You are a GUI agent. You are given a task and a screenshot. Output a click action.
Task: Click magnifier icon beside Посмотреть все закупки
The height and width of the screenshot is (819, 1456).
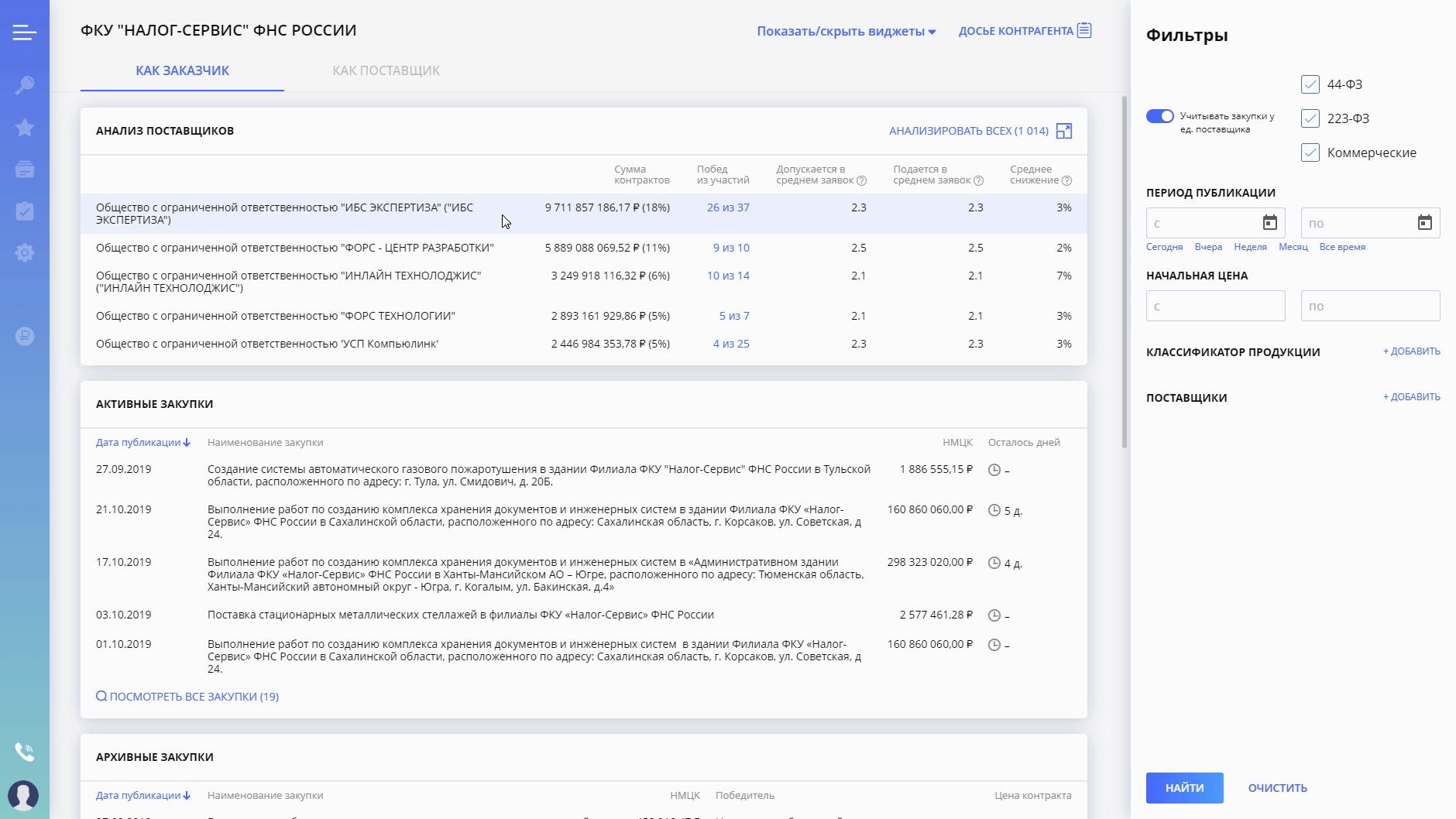point(101,696)
